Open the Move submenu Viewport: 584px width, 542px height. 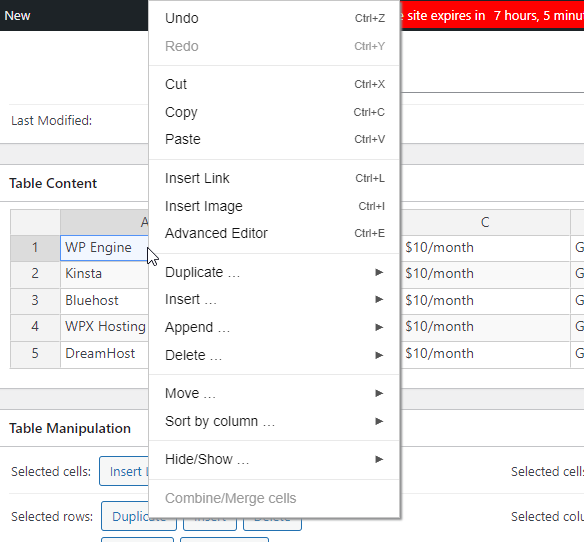point(274,393)
